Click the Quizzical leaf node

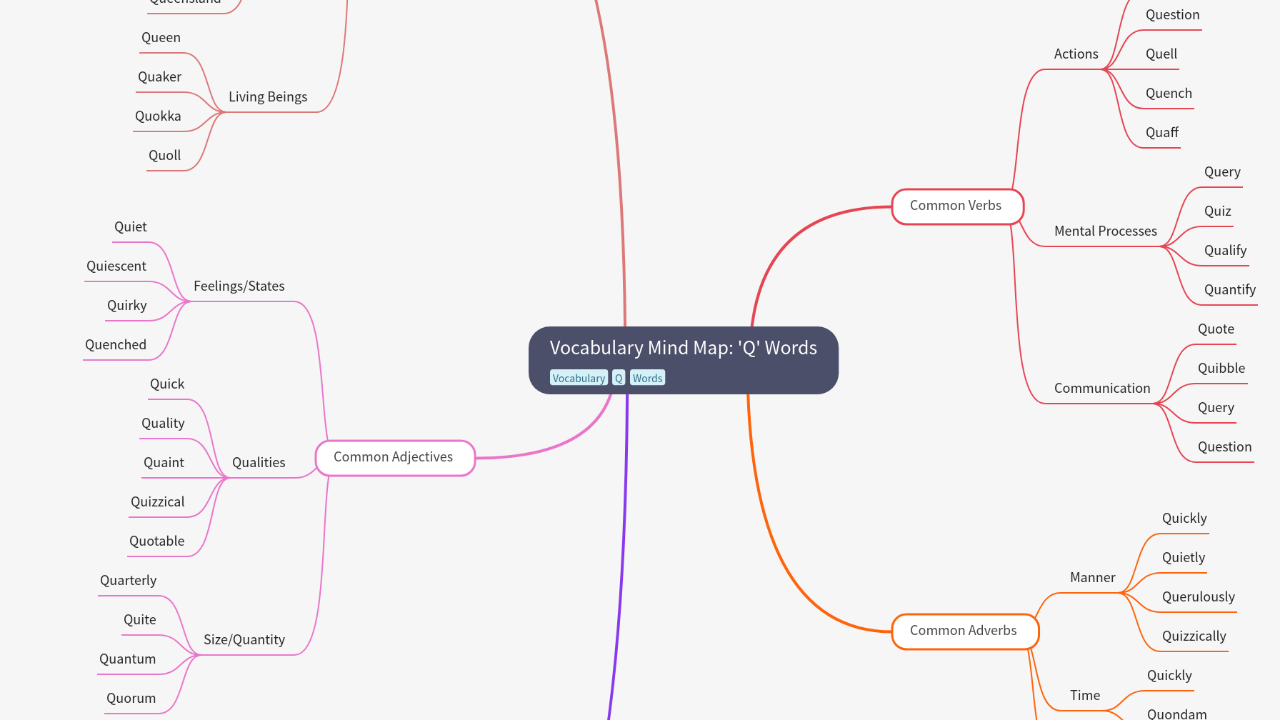pyautogui.click(x=157, y=502)
